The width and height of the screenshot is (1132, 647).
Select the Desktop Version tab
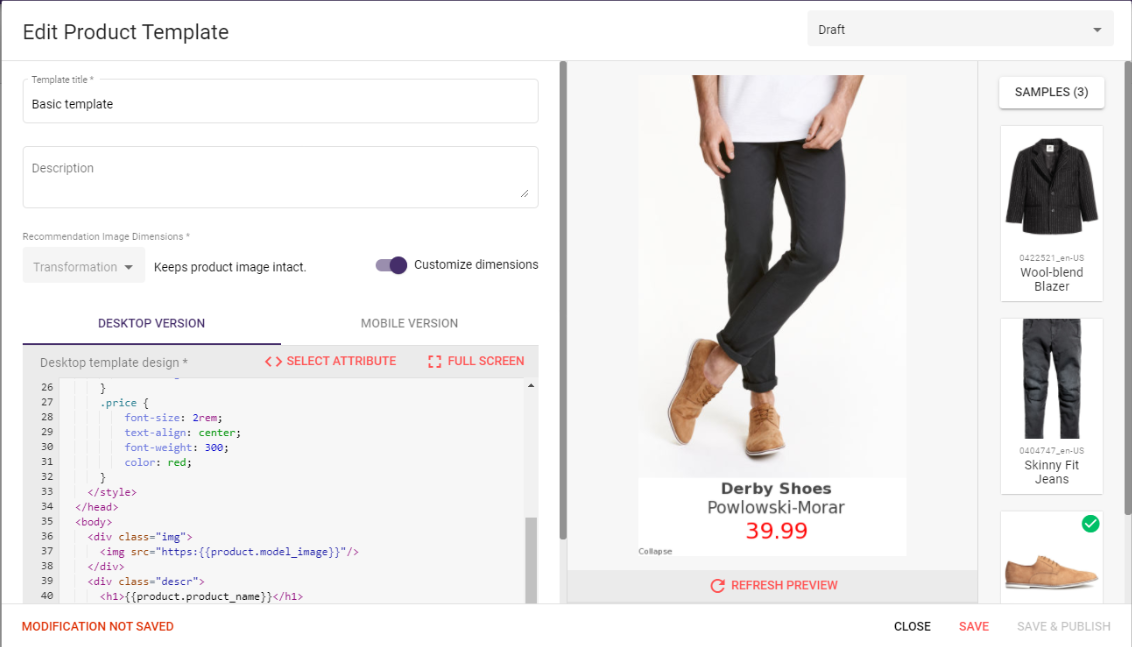151,323
